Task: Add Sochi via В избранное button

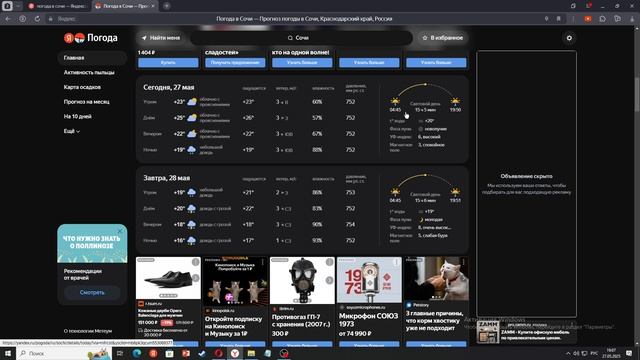Action: (x=442, y=38)
